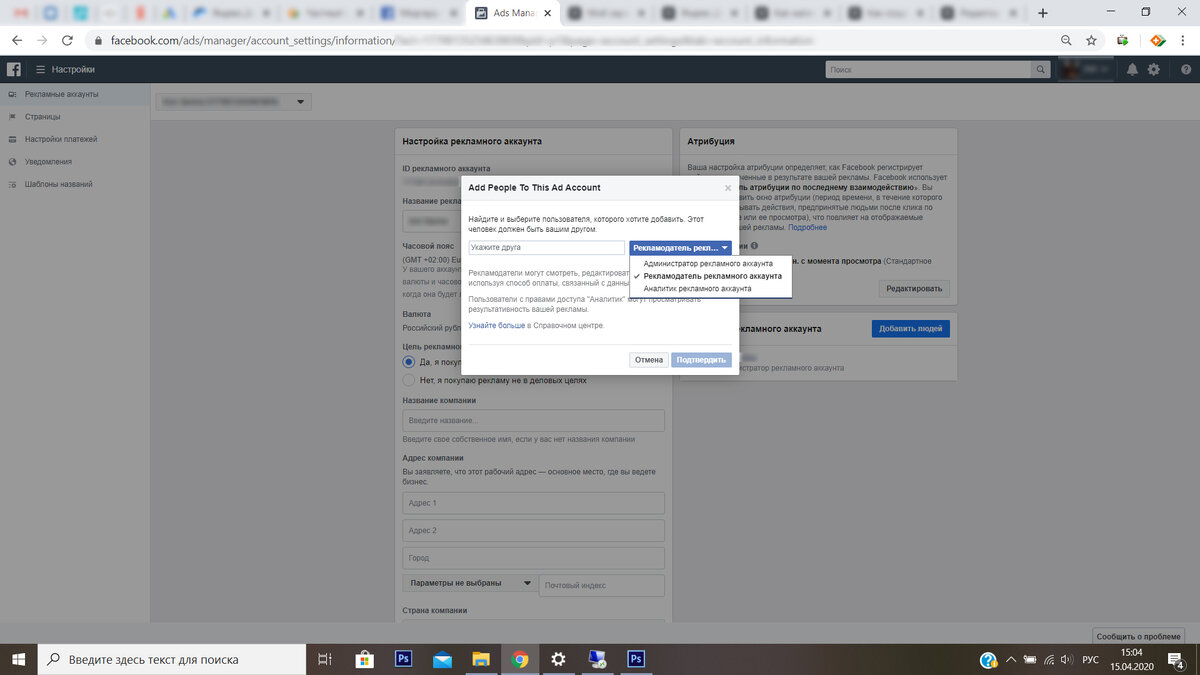Open the notifications bell icon
This screenshot has height=675, width=1200.
pos(1132,69)
